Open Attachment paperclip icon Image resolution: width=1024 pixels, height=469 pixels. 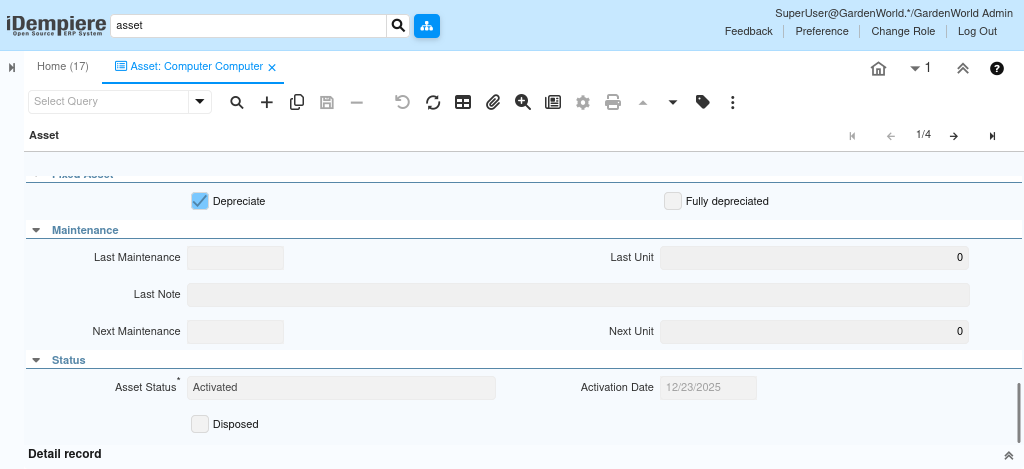tap(493, 102)
